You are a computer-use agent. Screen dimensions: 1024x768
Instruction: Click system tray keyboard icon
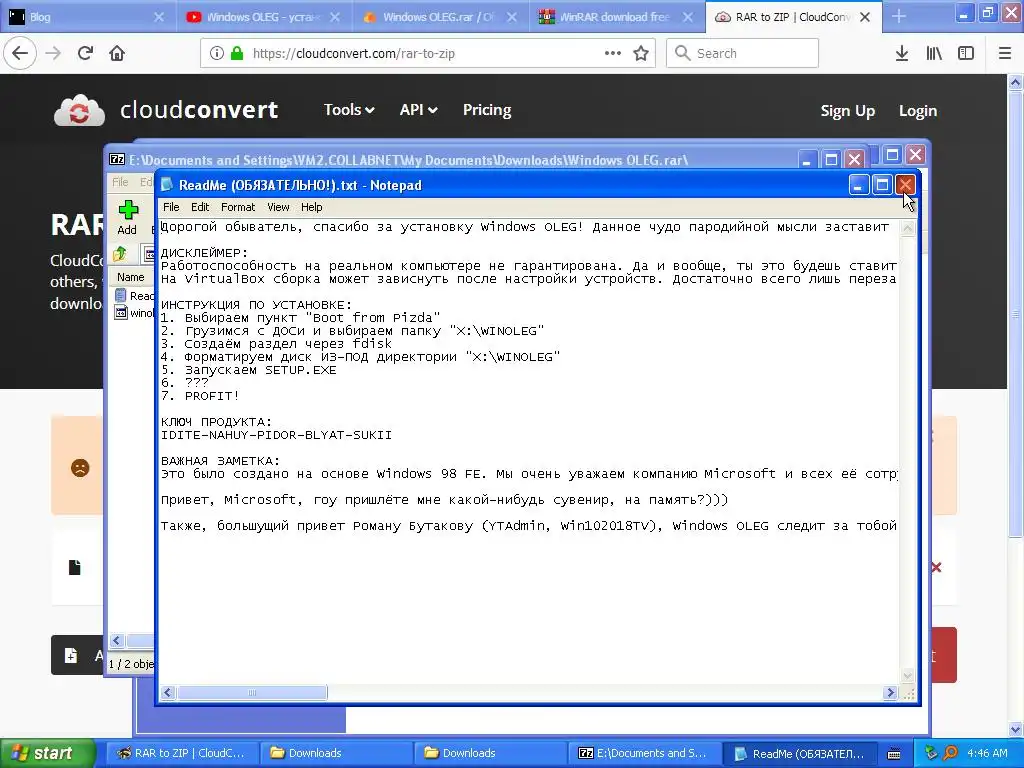click(894, 754)
